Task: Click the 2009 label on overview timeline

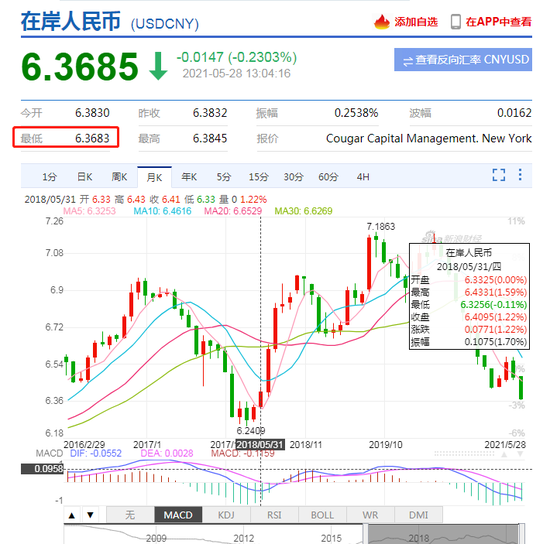Action: [156, 538]
